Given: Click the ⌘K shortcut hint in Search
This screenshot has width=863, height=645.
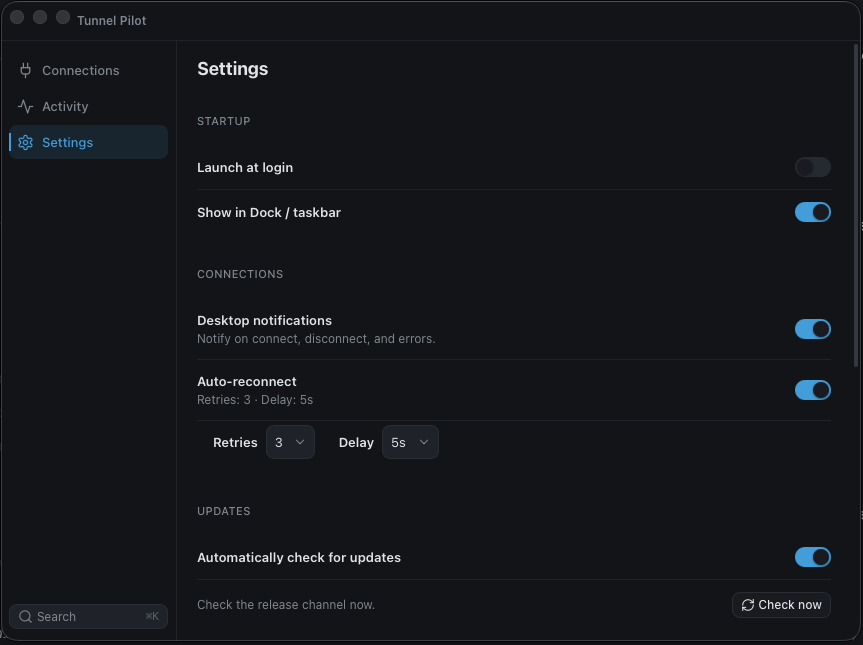Looking at the screenshot, I should 152,616.
